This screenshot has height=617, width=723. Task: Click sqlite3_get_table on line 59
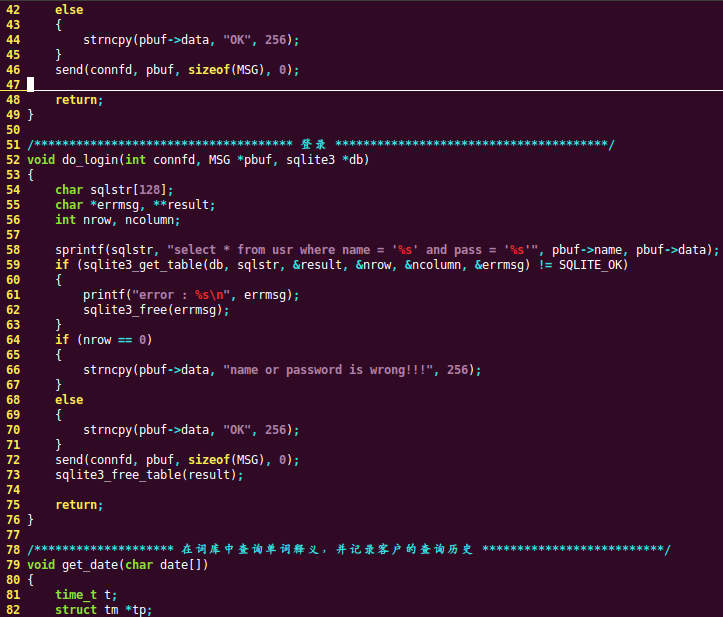143,265
